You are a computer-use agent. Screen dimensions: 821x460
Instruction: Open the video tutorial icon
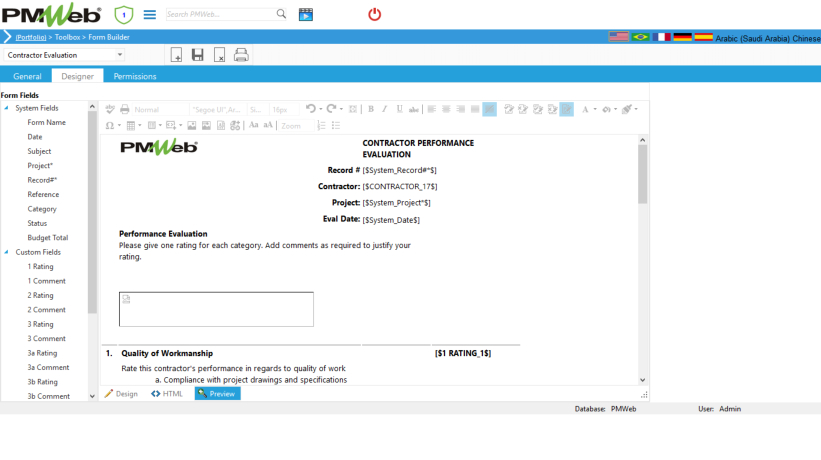coord(305,14)
